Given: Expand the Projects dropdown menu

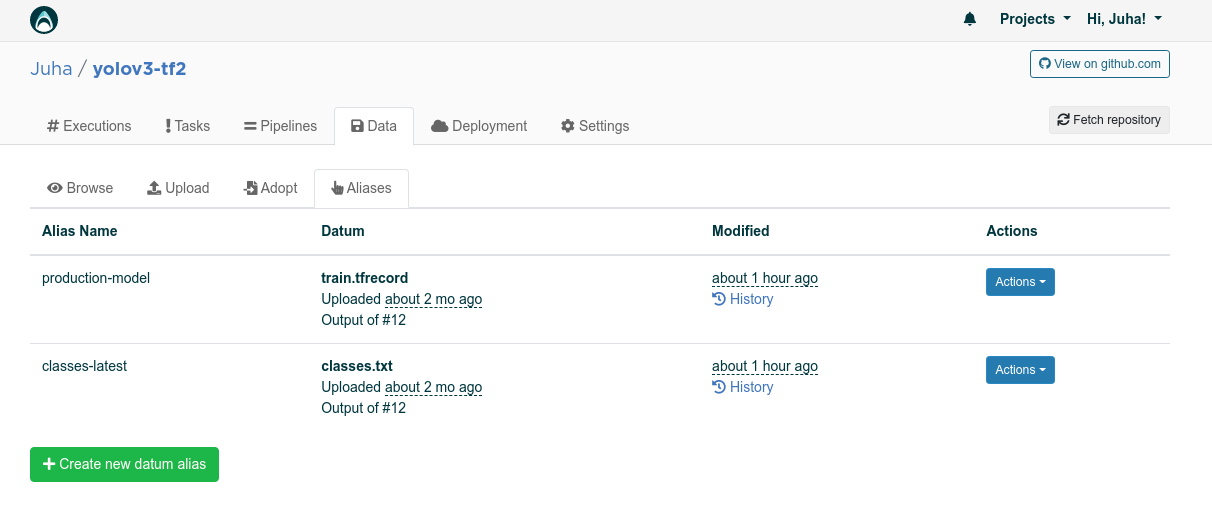Looking at the screenshot, I should [x=1035, y=19].
